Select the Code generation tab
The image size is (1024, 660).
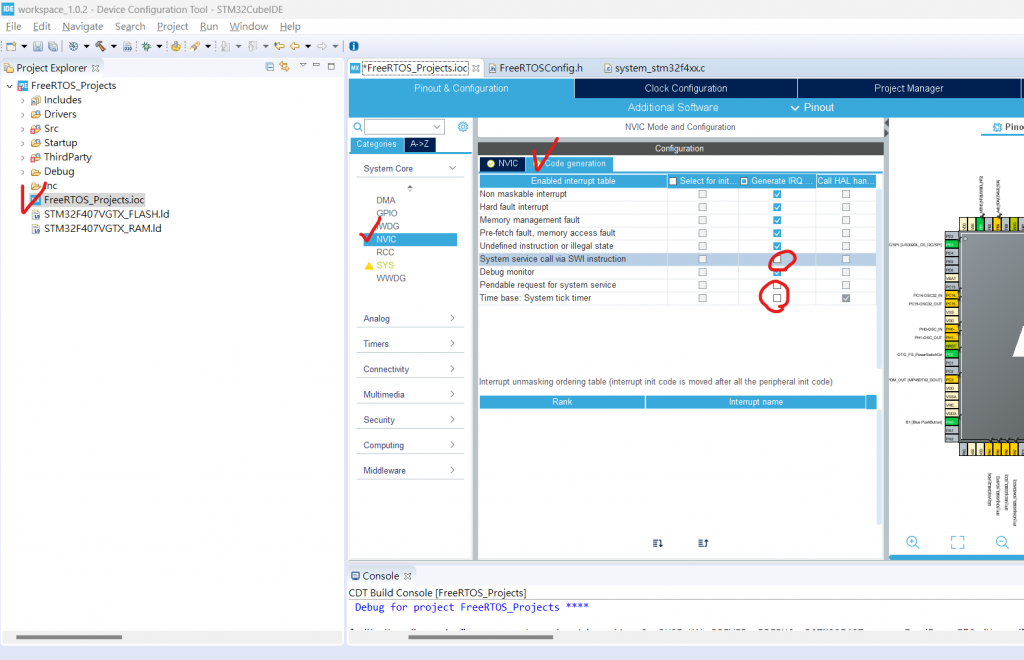(x=569, y=164)
